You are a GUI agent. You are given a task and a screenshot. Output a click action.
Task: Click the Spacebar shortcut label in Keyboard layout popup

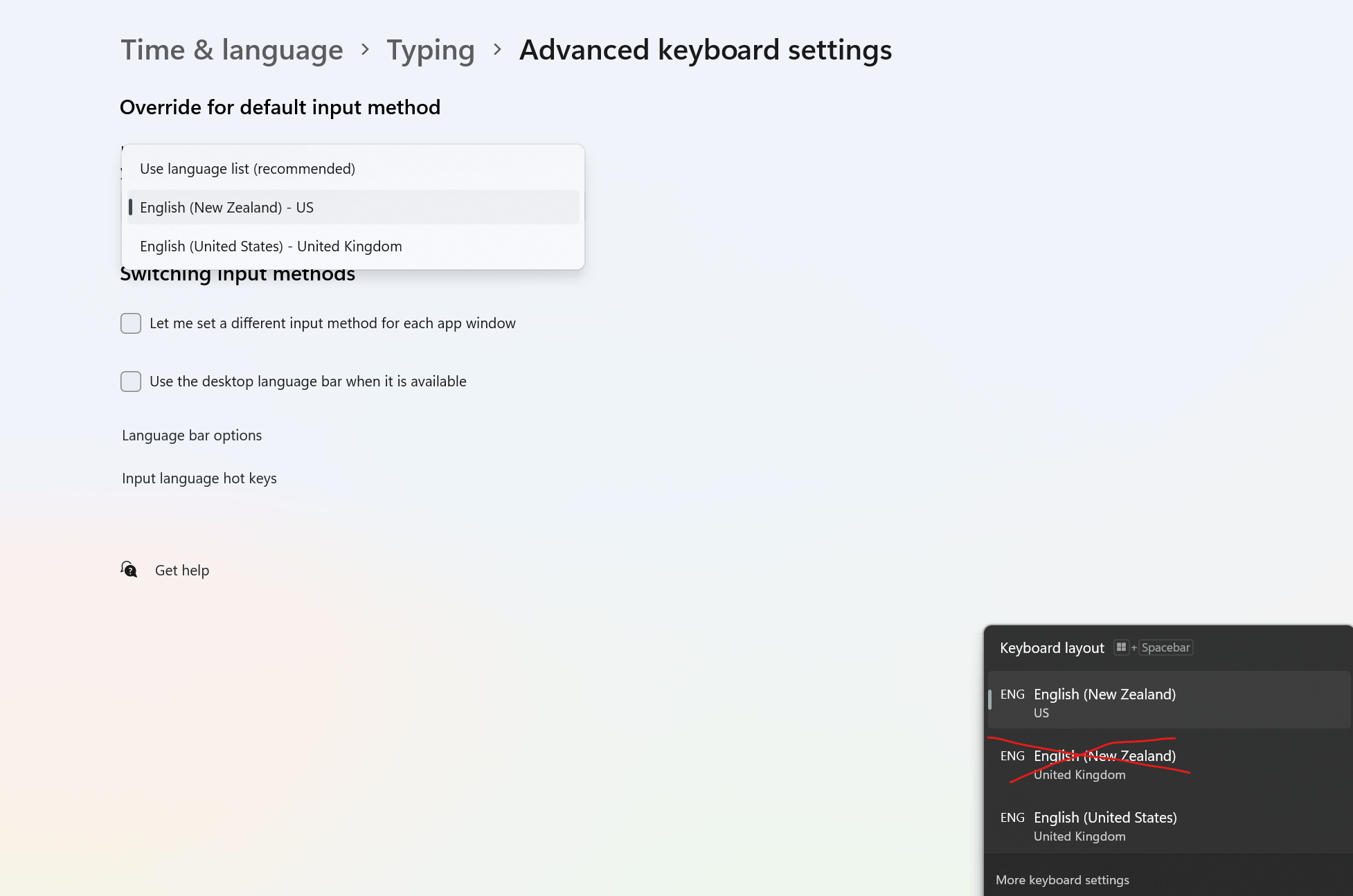[x=1166, y=647]
